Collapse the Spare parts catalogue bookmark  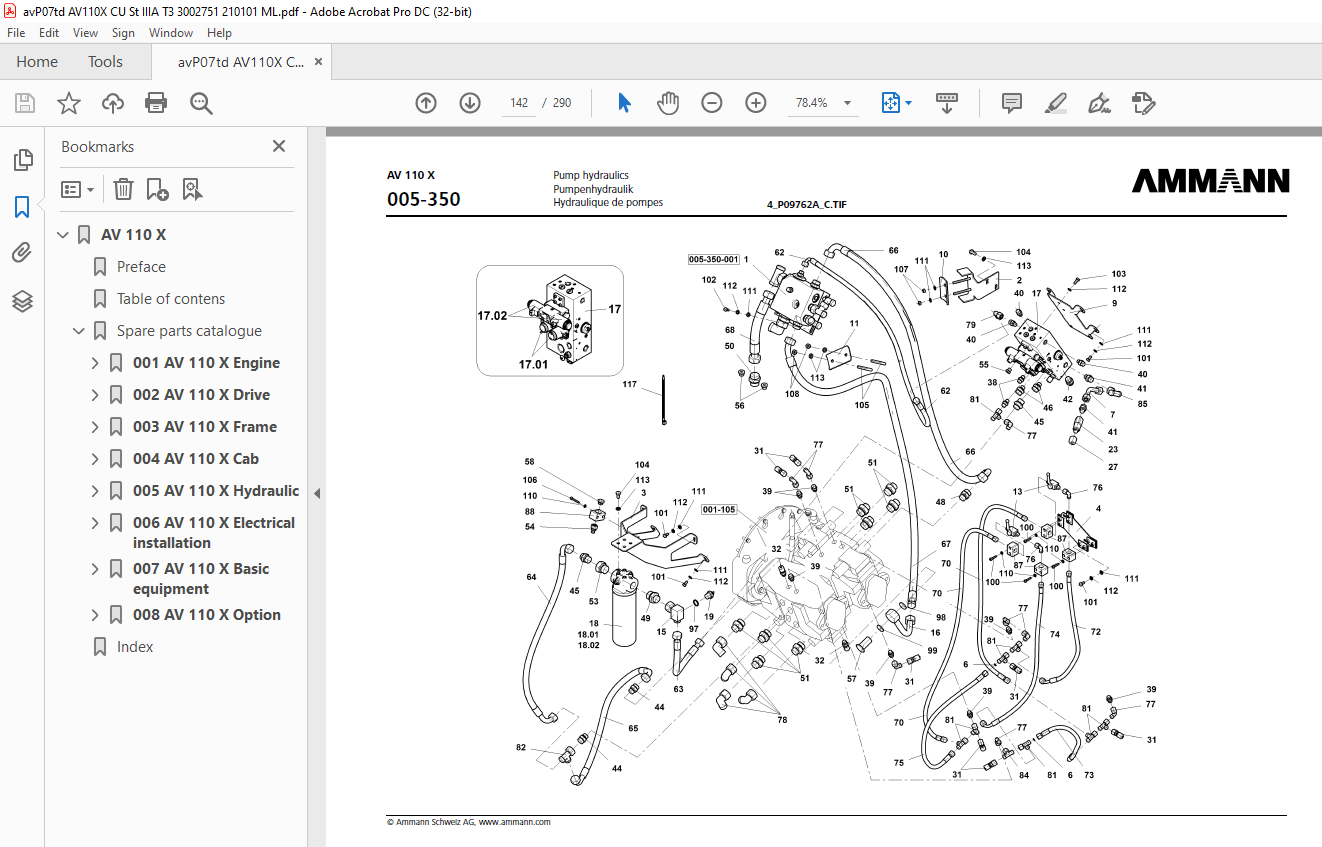click(79, 331)
